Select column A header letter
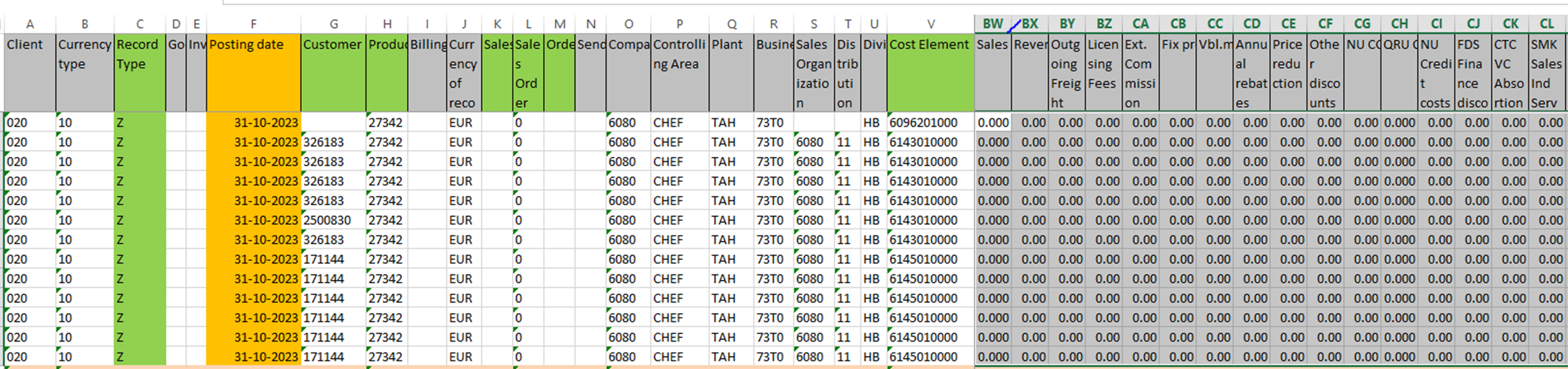Screen dimensions: 1568x369 29,24
